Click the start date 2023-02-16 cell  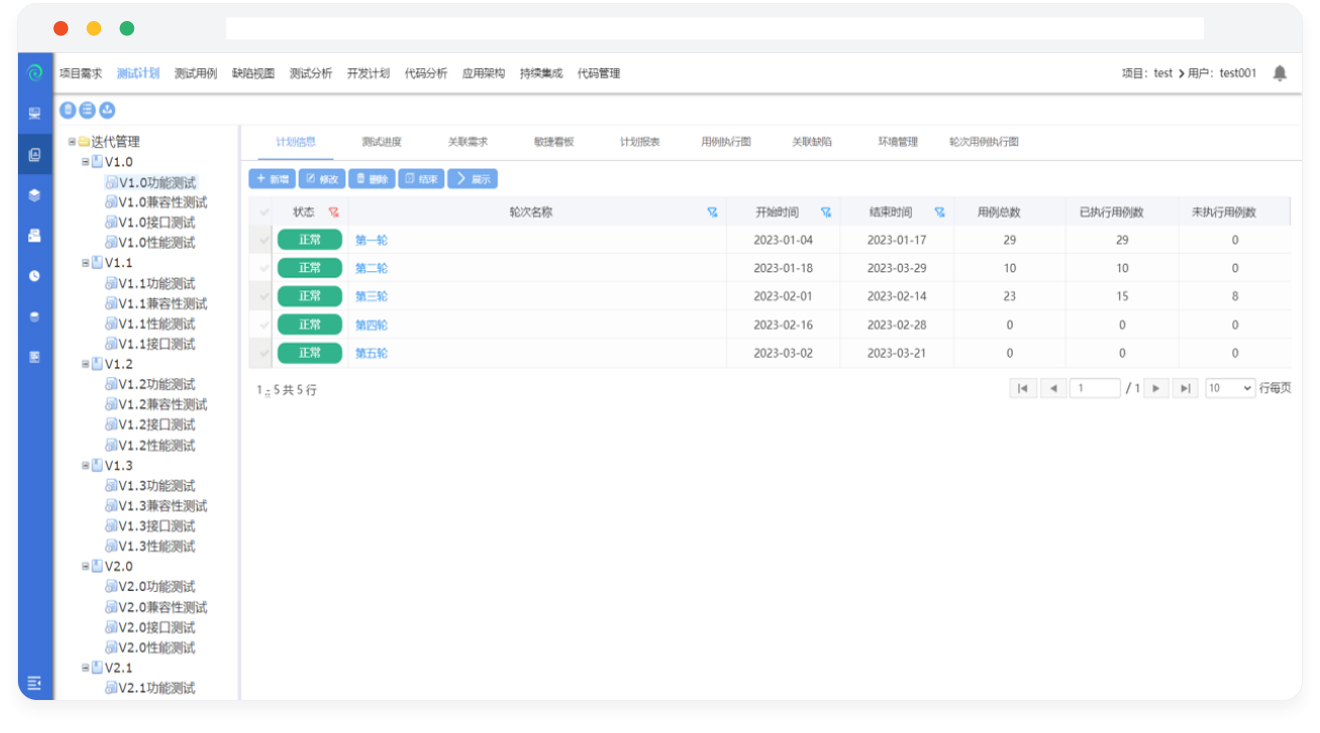[783, 325]
